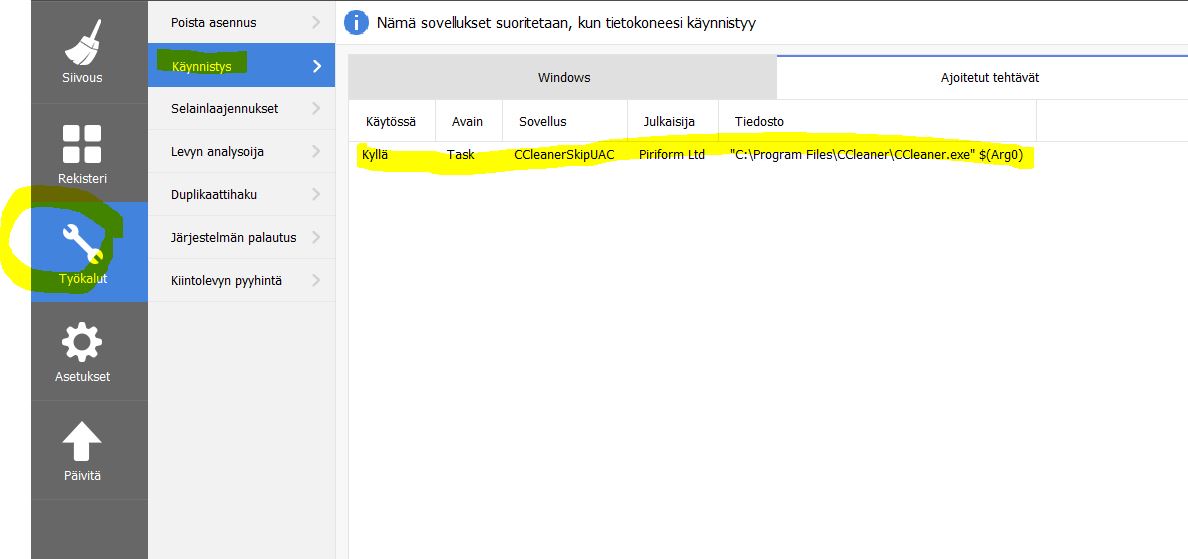
Task: Click the chevron beside Selainlaajennukset
Action: [x=316, y=108]
